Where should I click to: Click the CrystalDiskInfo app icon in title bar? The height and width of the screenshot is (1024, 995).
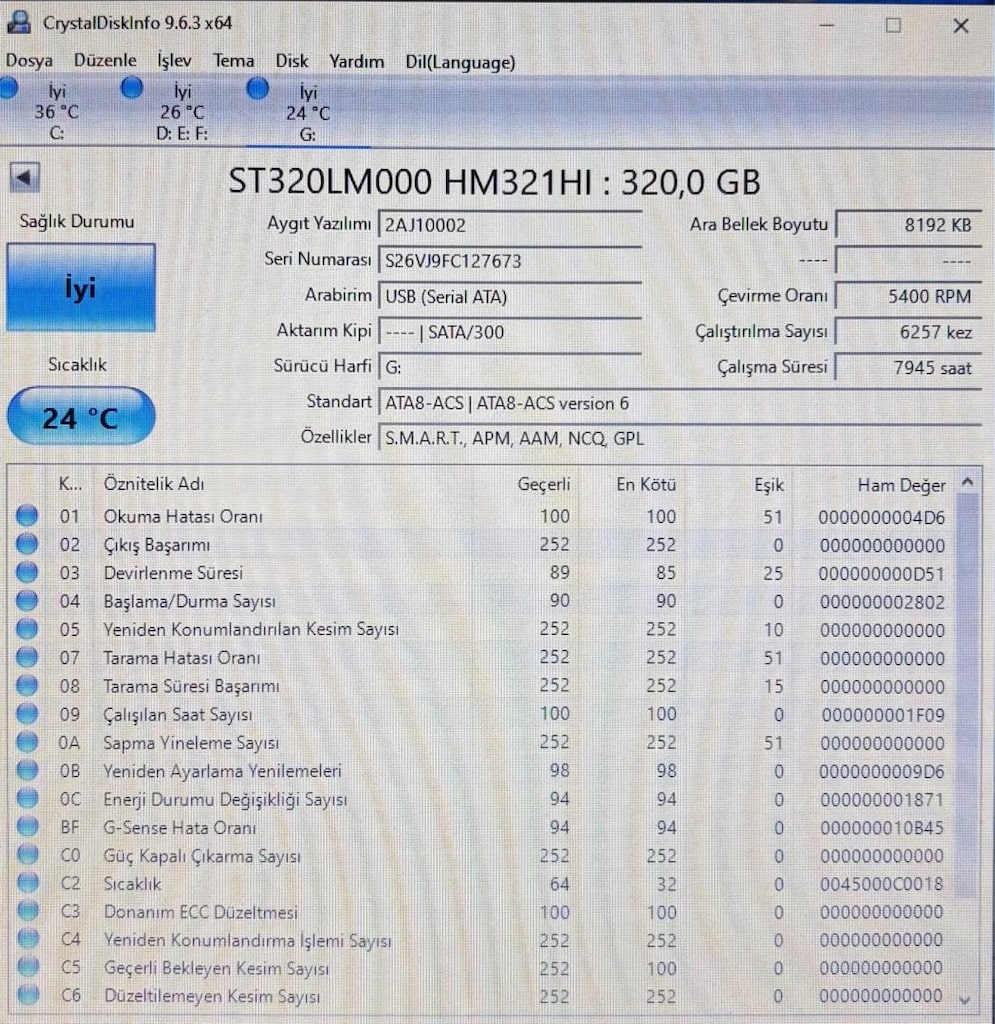19,22
